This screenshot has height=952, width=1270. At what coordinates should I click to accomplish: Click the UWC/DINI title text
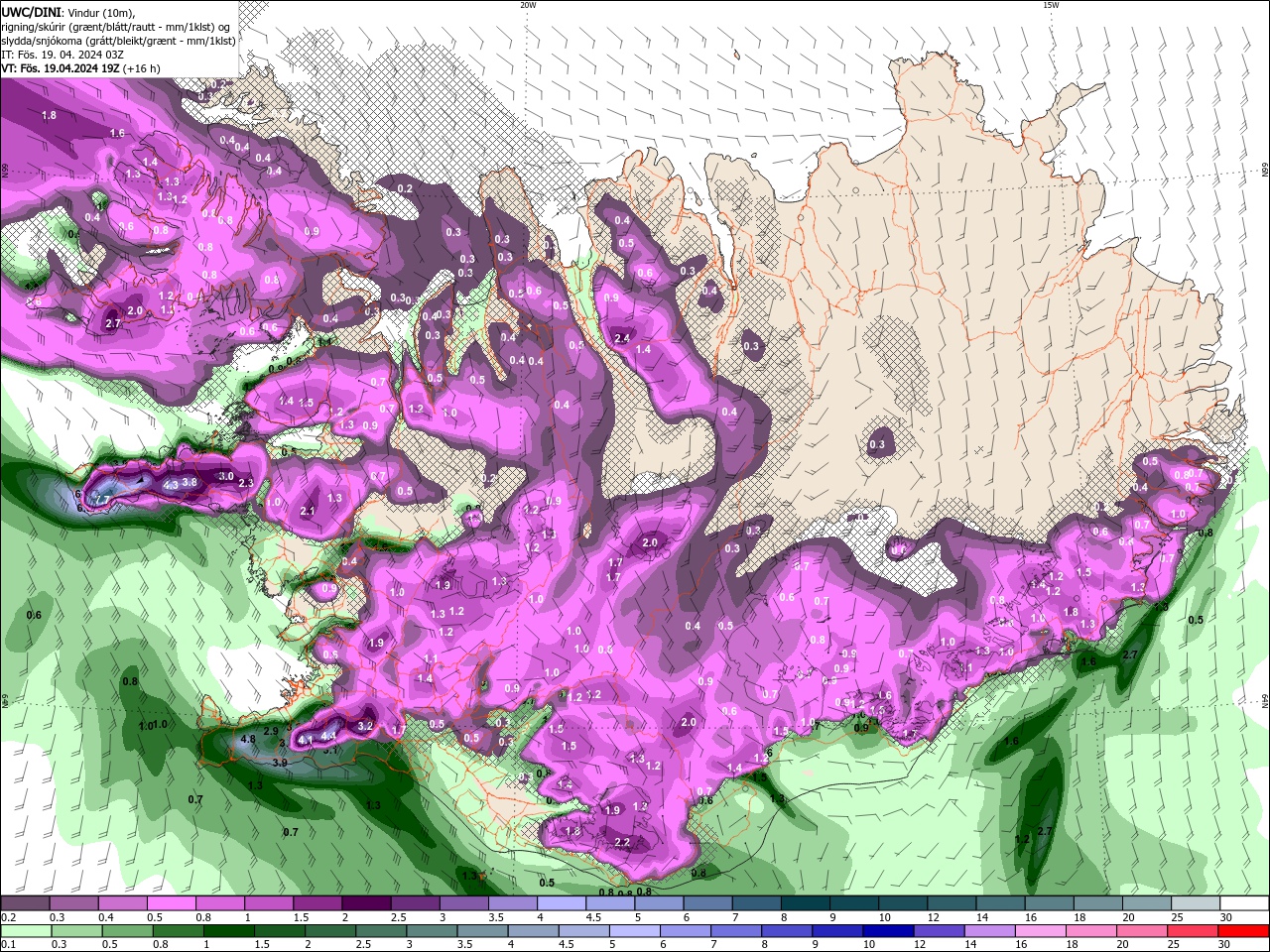[x=31, y=12]
